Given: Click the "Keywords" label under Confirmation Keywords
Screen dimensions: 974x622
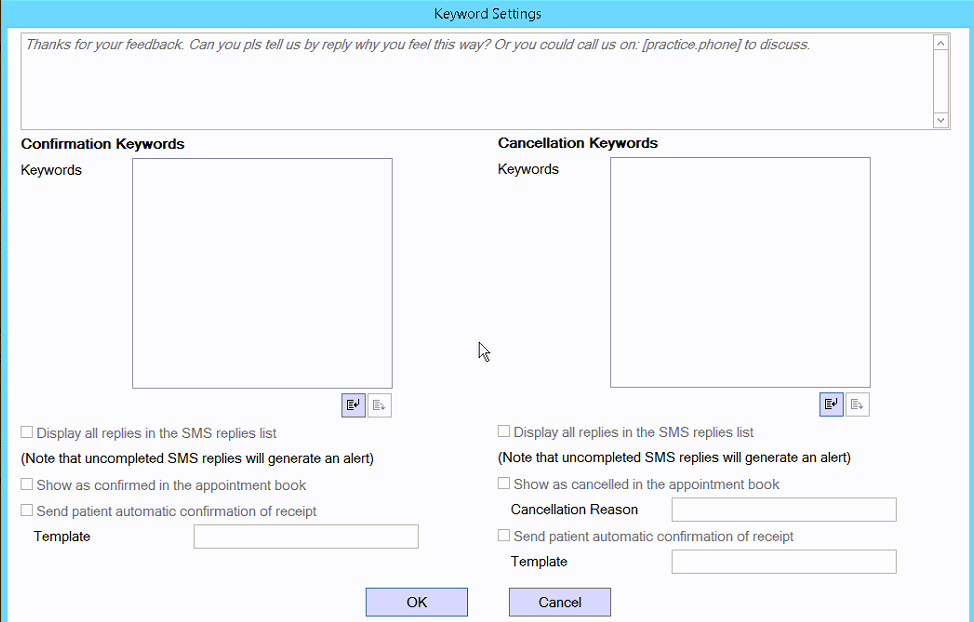Looking at the screenshot, I should pos(51,170).
